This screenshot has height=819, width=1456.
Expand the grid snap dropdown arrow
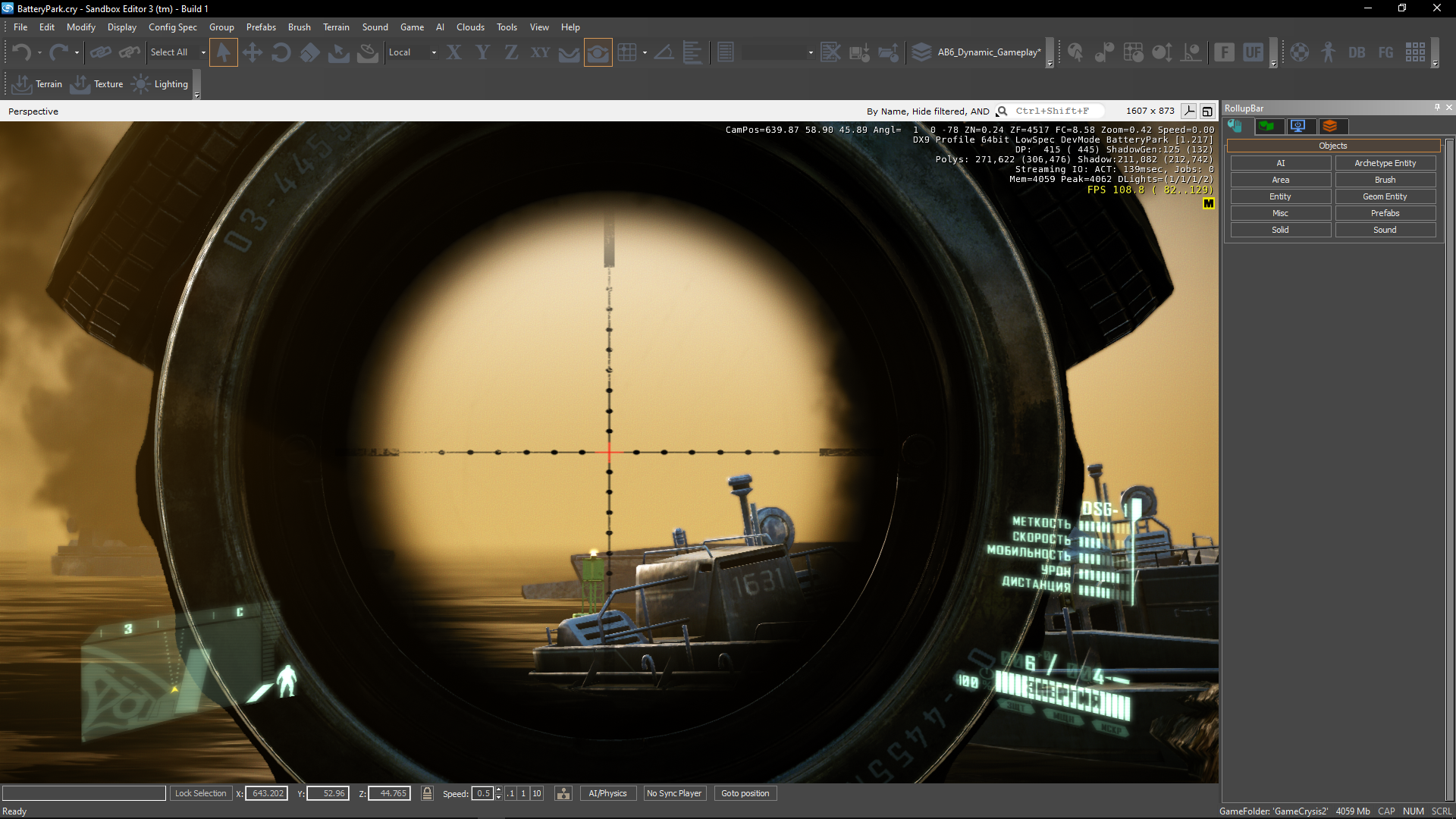[x=645, y=52]
